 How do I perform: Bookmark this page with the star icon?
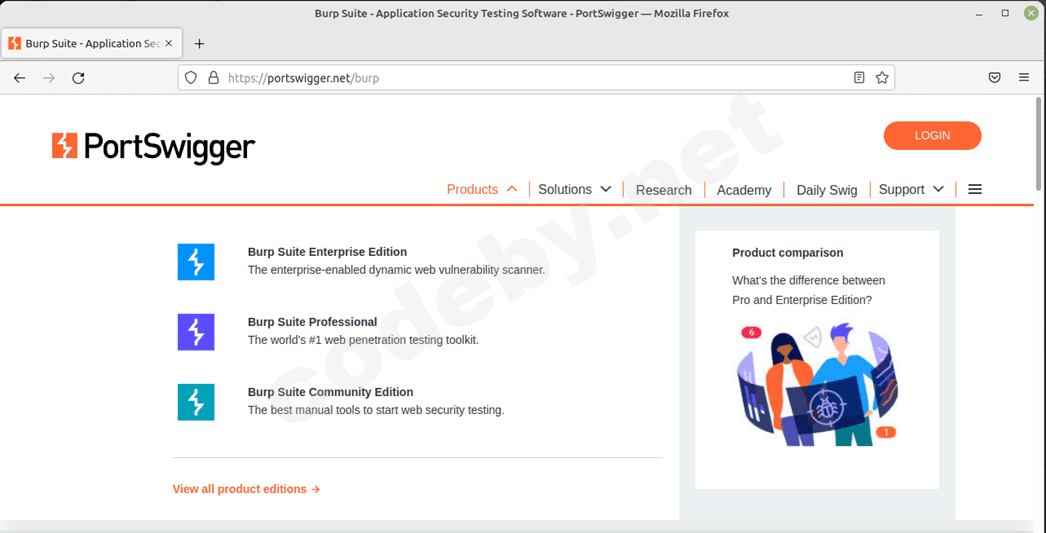[882, 78]
